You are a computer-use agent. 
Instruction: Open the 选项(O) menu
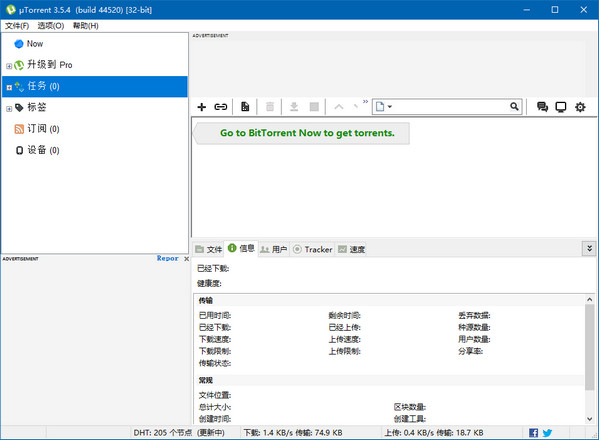coord(51,26)
